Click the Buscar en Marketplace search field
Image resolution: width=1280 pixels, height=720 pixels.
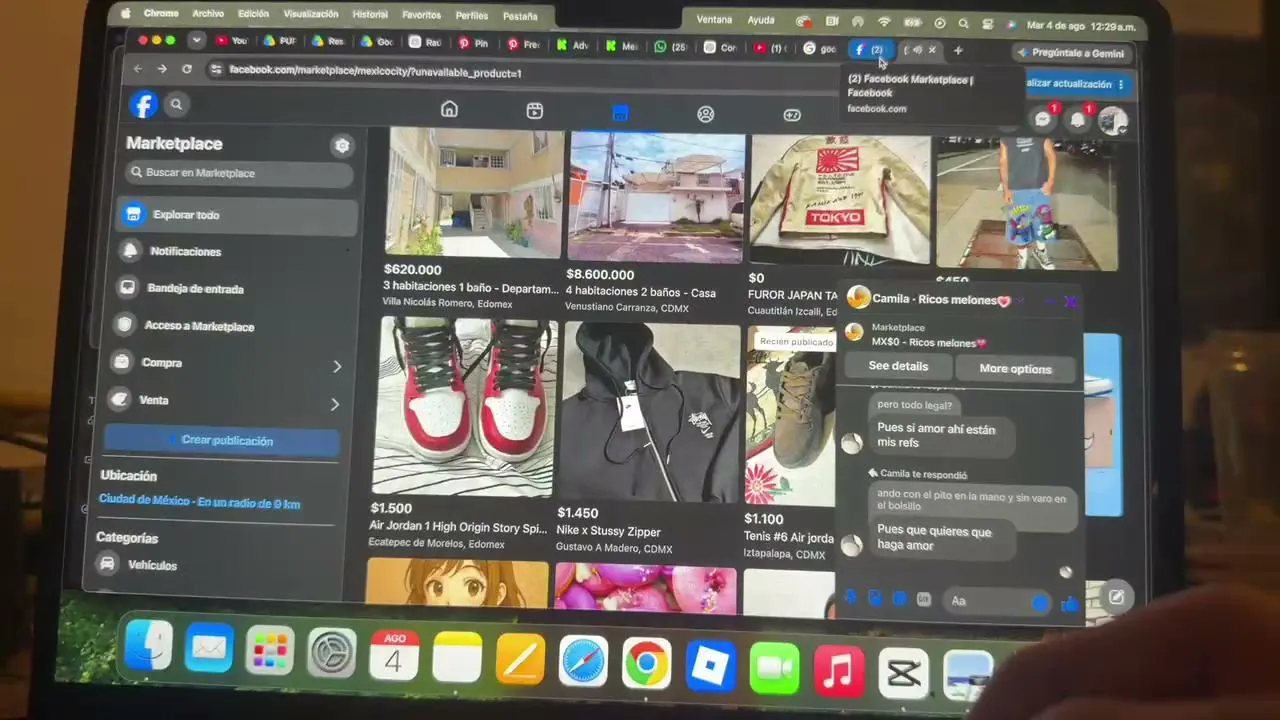(239, 173)
